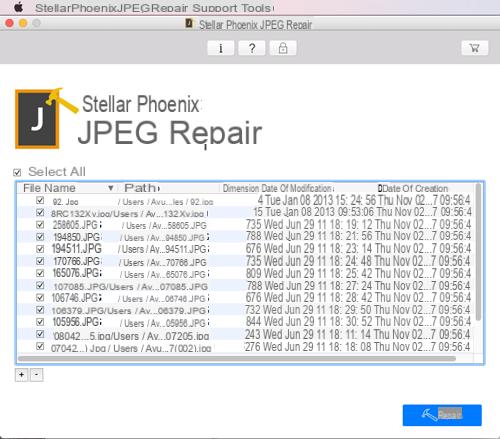Uncheck the 92.jpg file row

[x=40, y=200]
